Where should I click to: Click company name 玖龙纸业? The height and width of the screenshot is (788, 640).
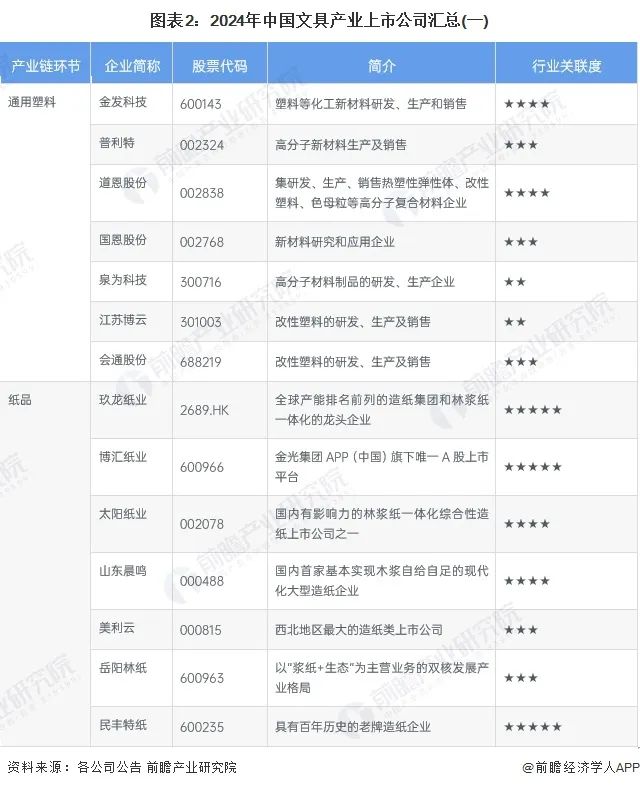coord(123,400)
